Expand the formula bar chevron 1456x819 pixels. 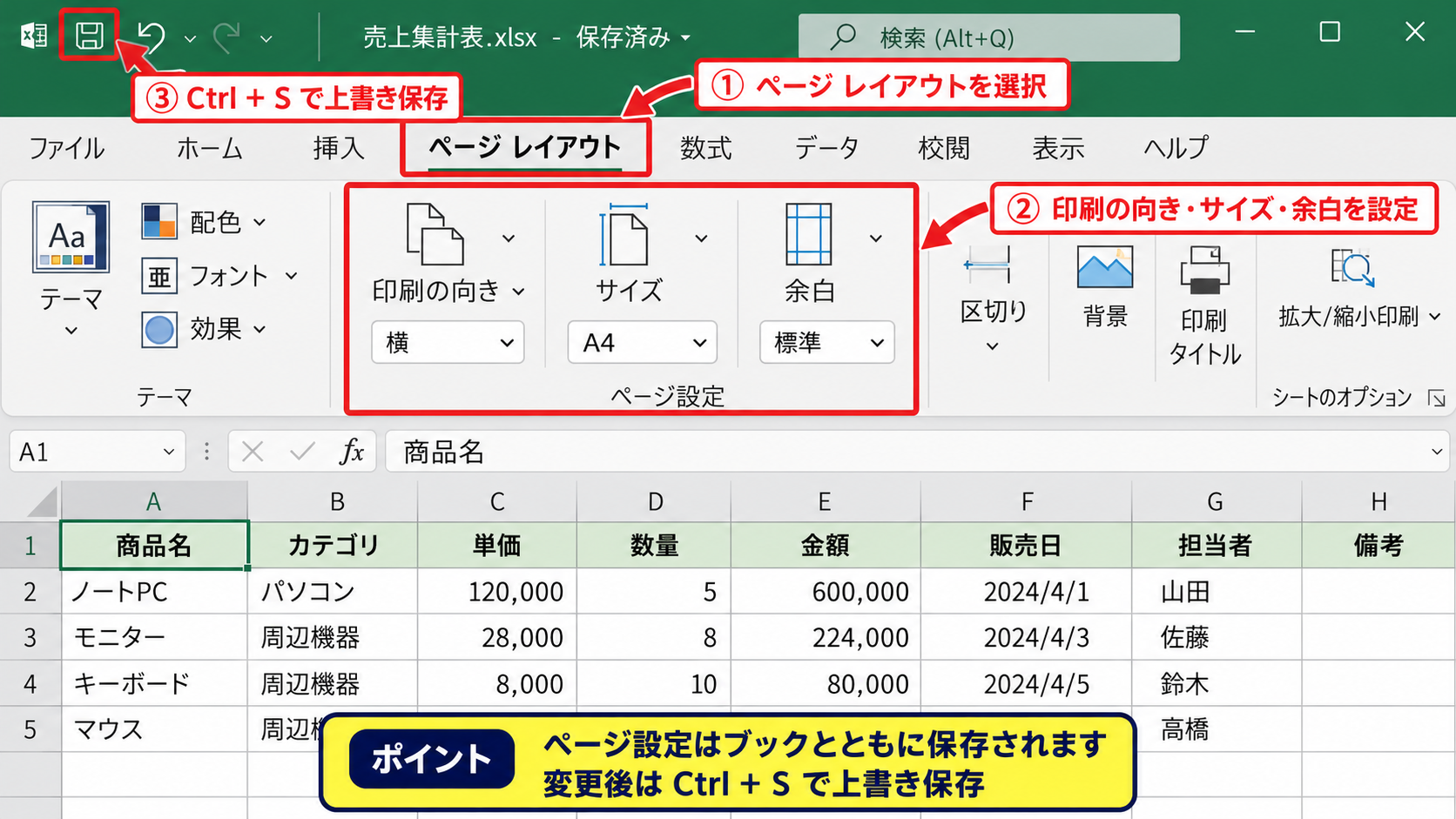pos(1436,452)
